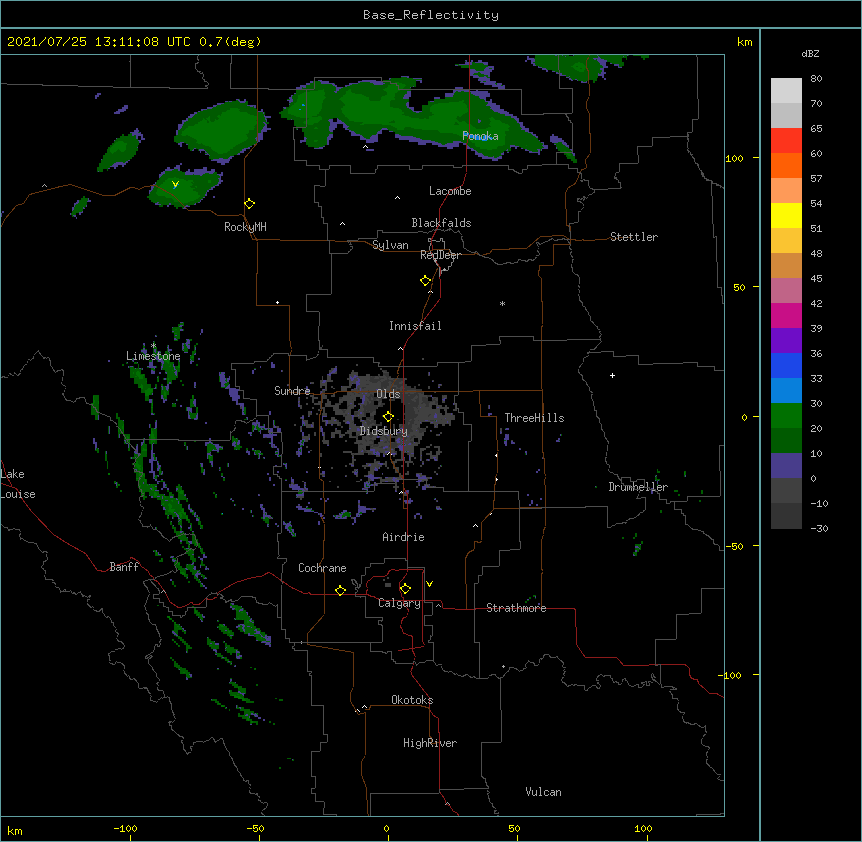862x842 pixels.
Task: Pick the blue 36 dBZ legend swatch
Action: [x=786, y=365]
